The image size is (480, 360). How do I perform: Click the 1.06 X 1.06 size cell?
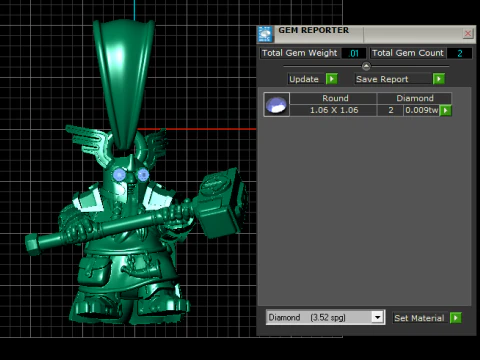tap(333, 110)
